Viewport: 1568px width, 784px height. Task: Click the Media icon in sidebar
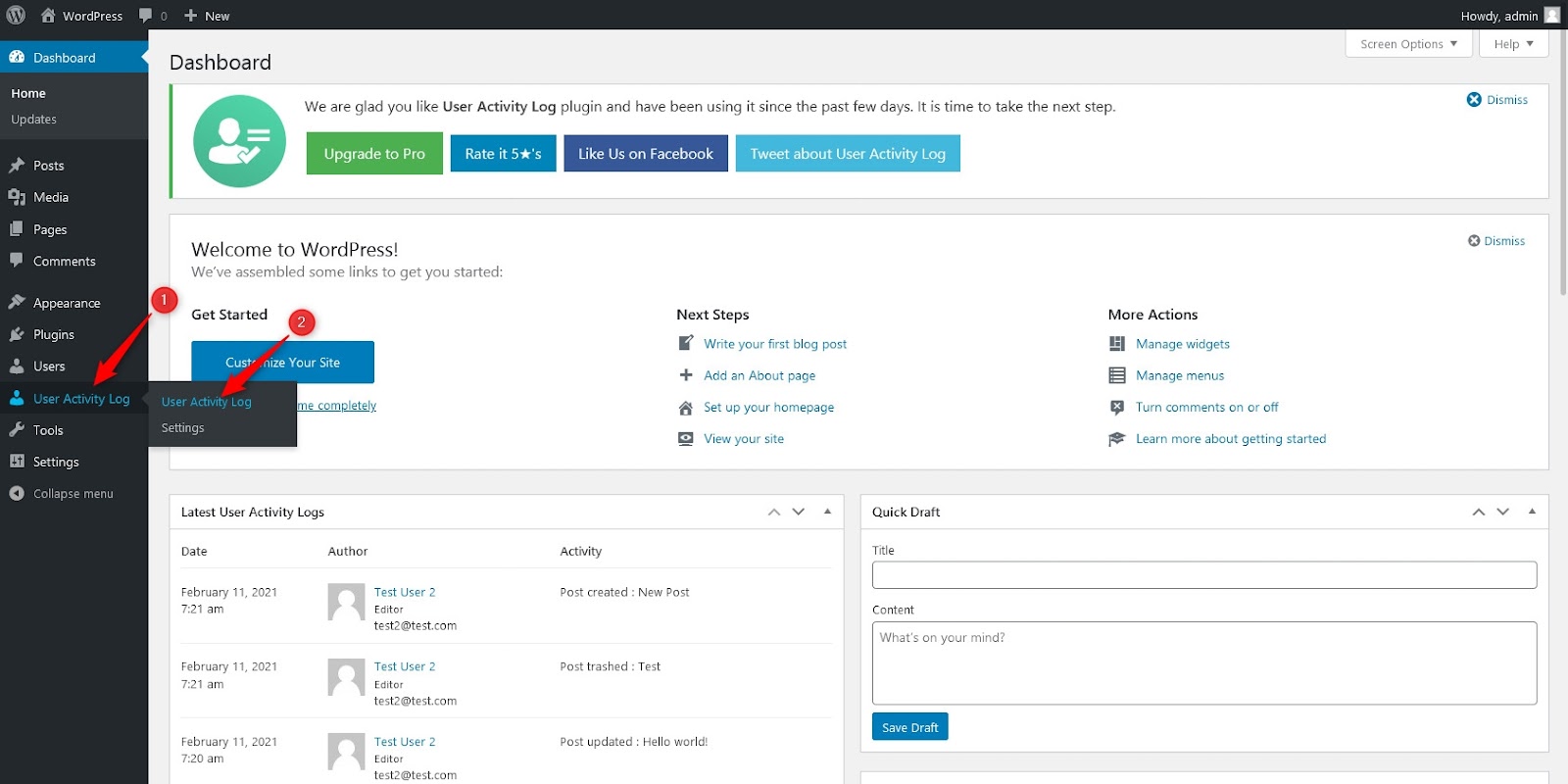point(17,197)
